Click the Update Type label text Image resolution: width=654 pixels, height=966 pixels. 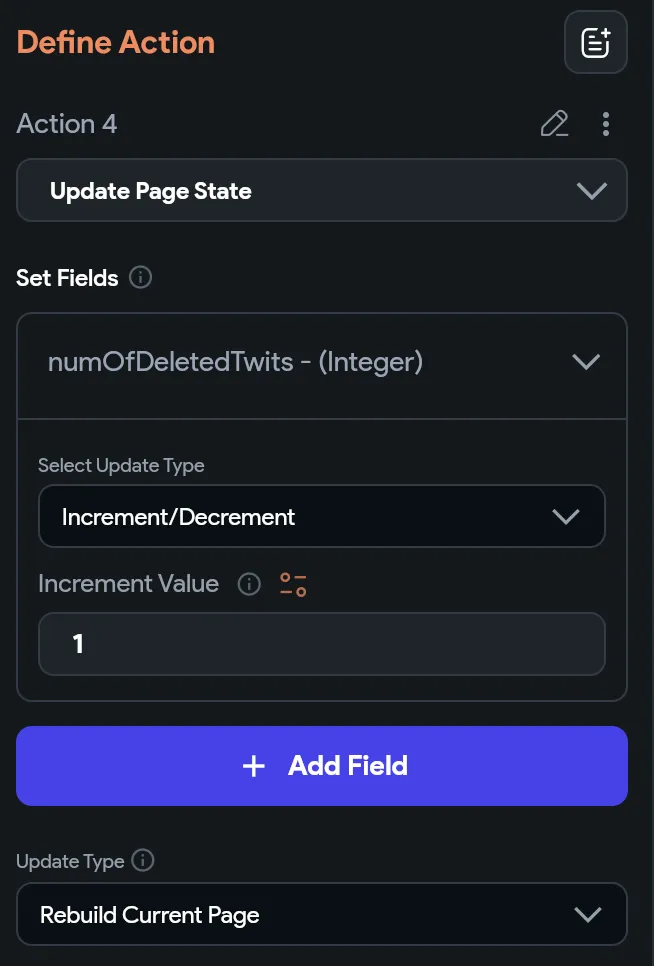pos(70,861)
